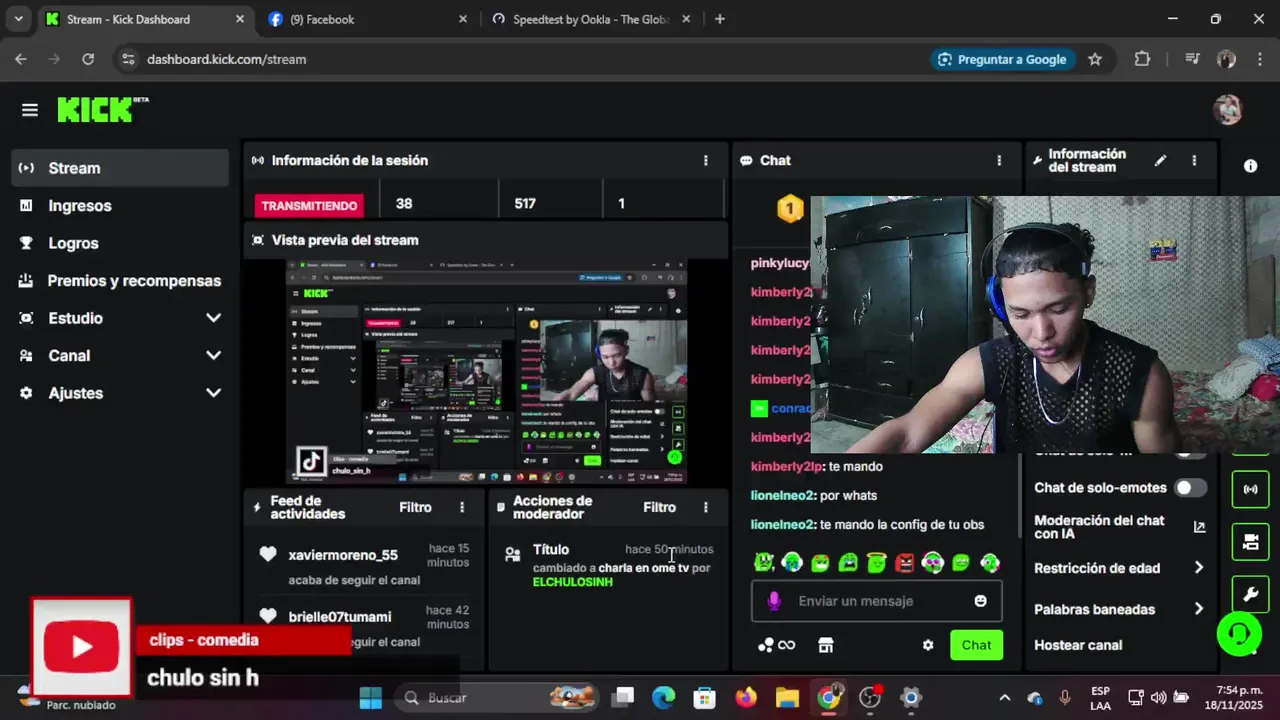The image size is (1280, 720).
Task: Expand the Ajustes sidebar section
Action: point(213,393)
